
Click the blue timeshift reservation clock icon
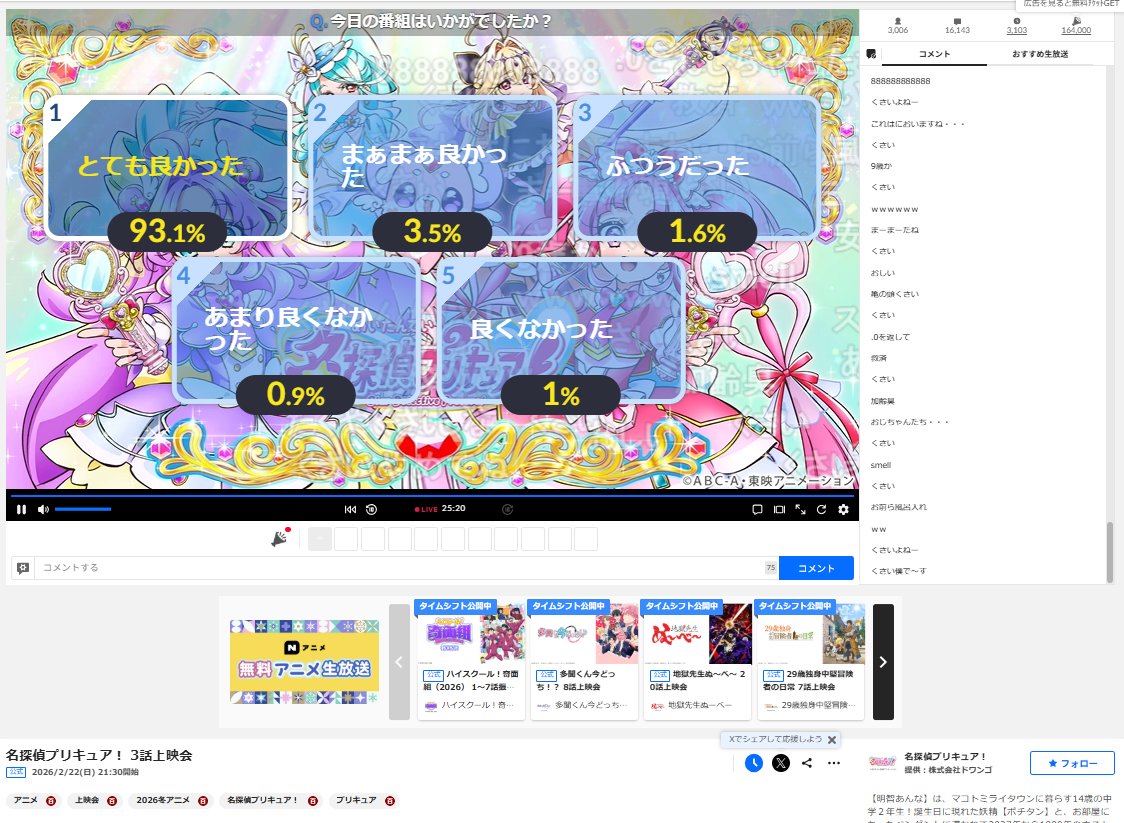click(753, 763)
